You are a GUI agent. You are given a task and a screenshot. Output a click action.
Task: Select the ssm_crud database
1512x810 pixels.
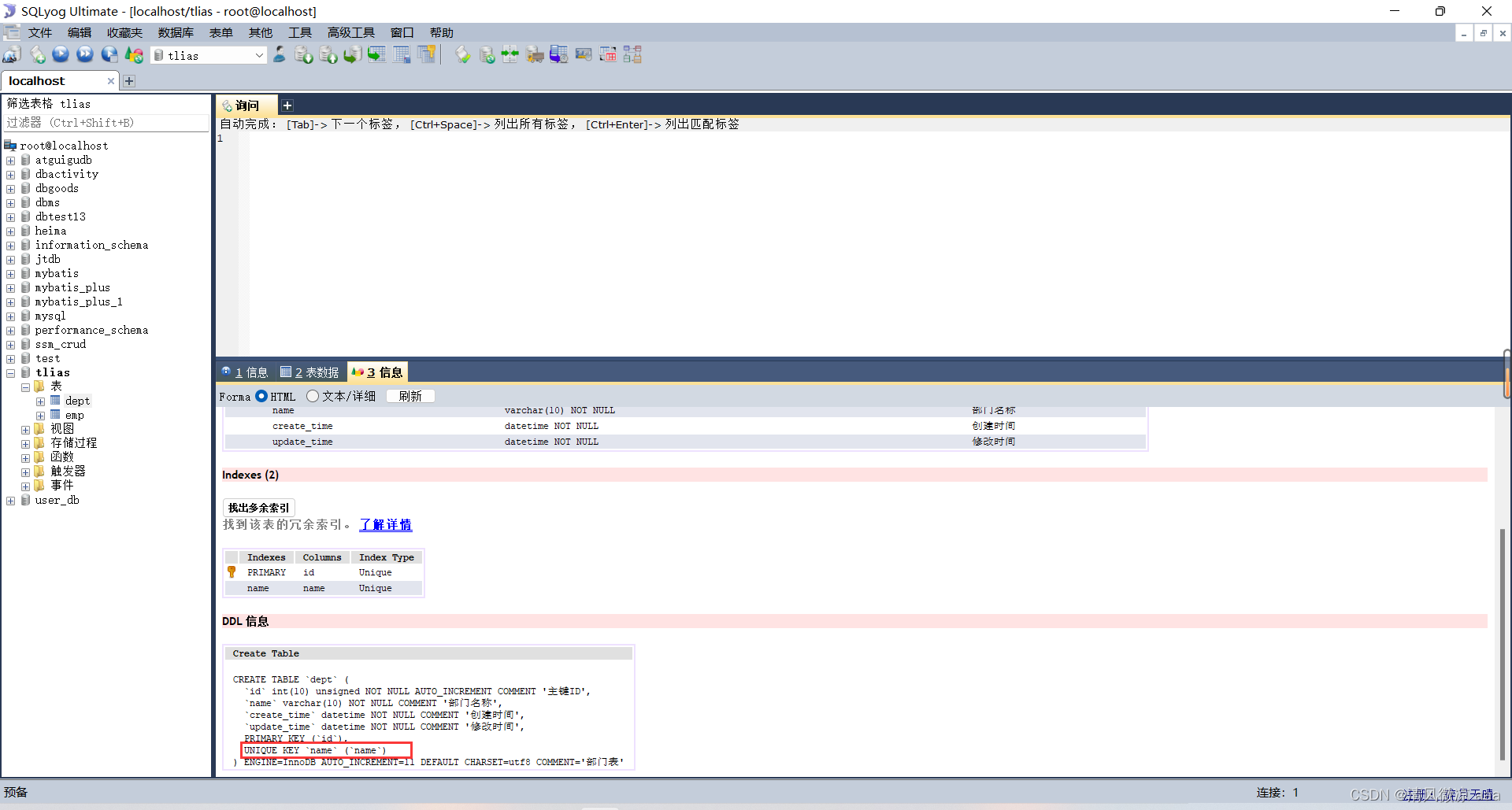point(61,344)
